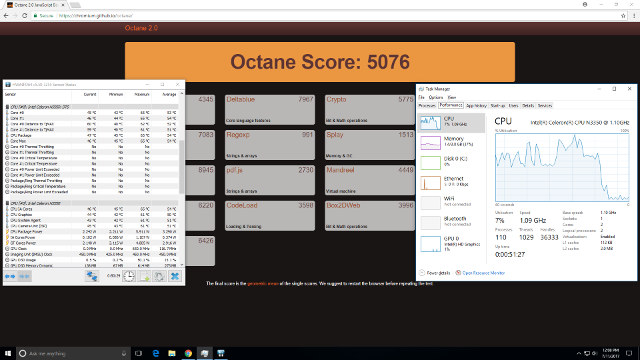Image resolution: width=640 pixels, height=360 pixels.
Task: Open the Options menu in Task Manager
Action: pyautogui.click(x=436, y=97)
